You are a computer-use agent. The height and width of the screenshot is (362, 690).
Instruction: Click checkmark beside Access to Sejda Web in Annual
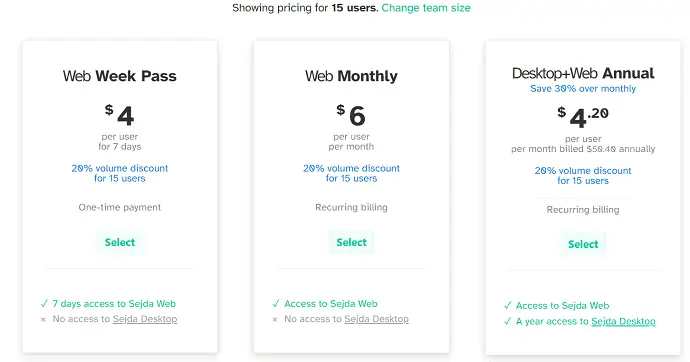[507, 305]
